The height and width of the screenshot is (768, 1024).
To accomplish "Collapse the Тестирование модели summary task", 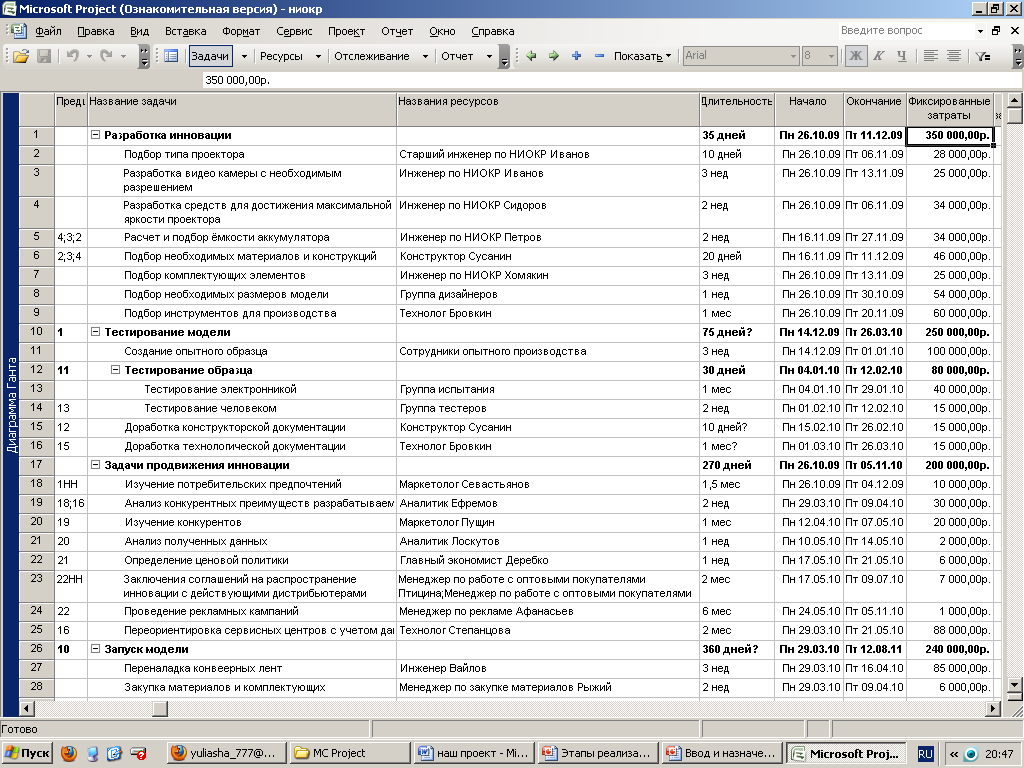I will (95, 332).
